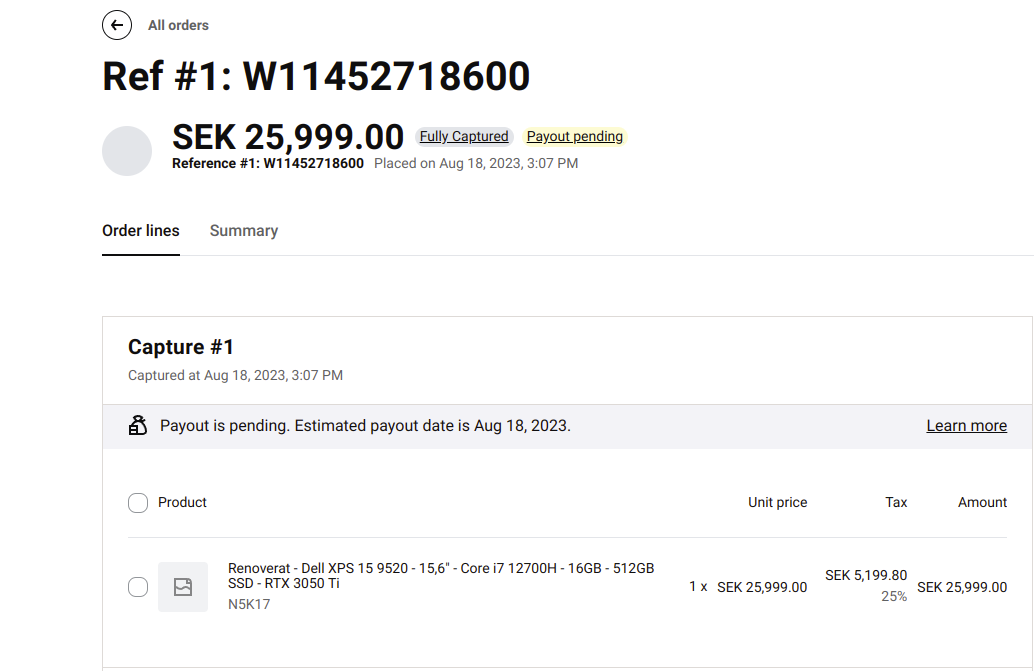Click the Ref #1 order heading
The image size is (1034, 671).
(315, 76)
